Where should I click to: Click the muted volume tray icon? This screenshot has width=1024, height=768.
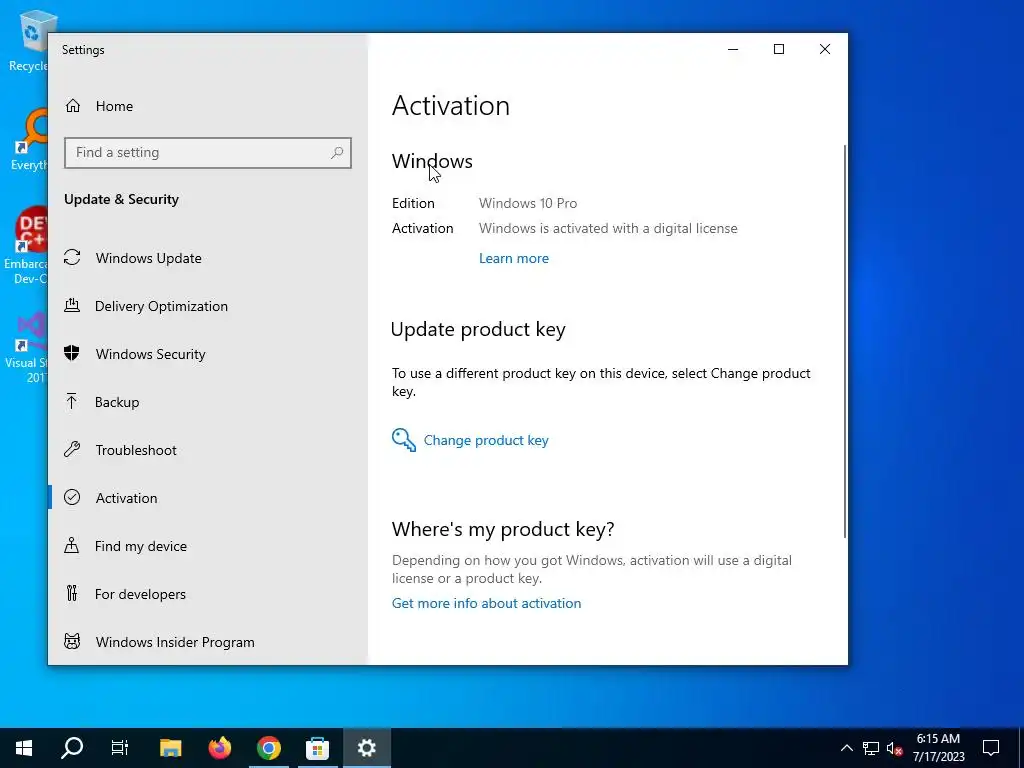pyautogui.click(x=894, y=748)
